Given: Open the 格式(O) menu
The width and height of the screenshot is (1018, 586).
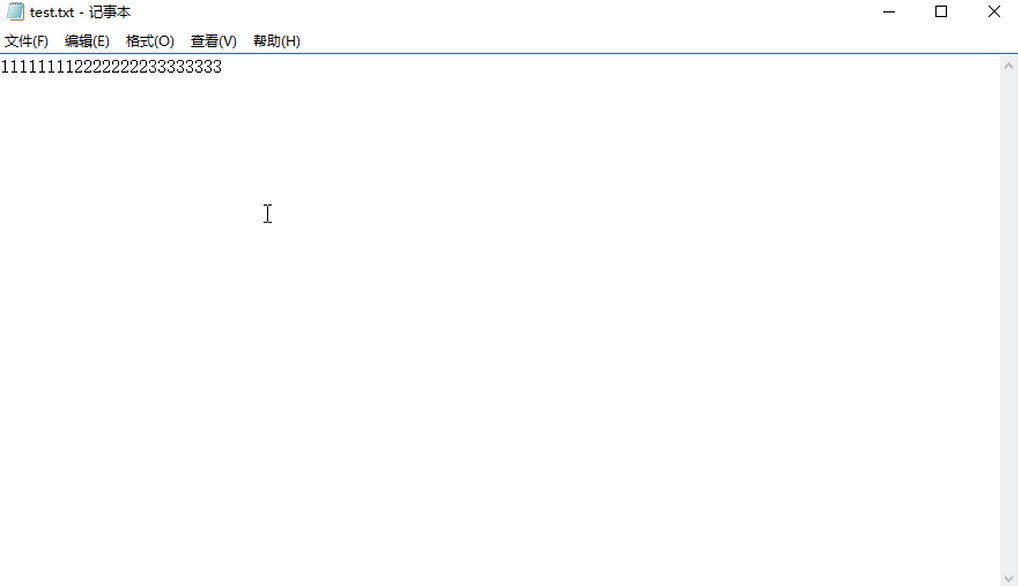Looking at the screenshot, I should 150,41.
